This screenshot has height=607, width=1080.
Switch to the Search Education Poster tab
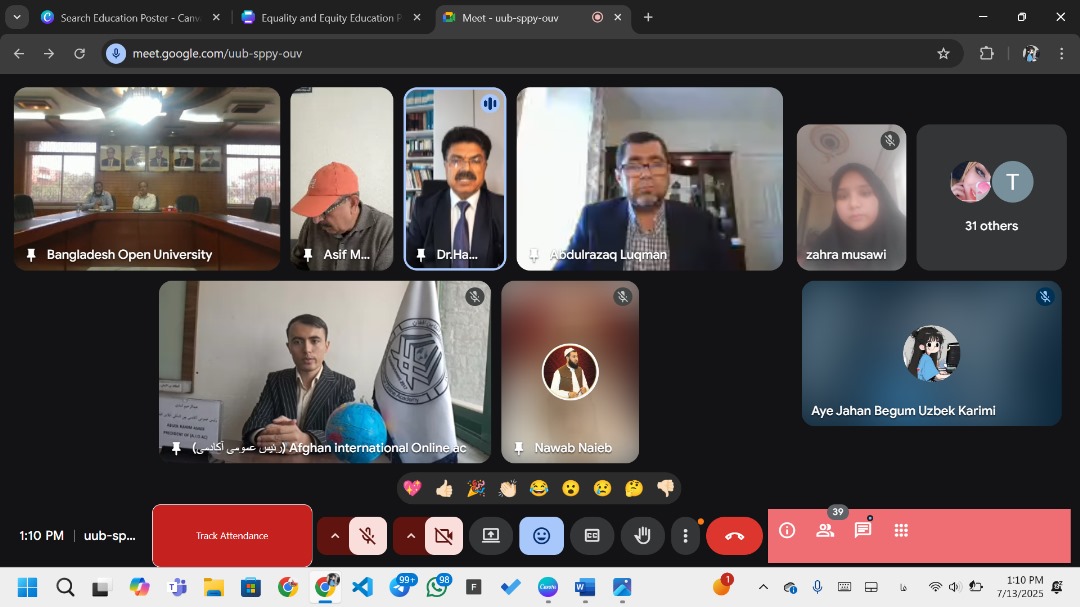pyautogui.click(x=130, y=18)
